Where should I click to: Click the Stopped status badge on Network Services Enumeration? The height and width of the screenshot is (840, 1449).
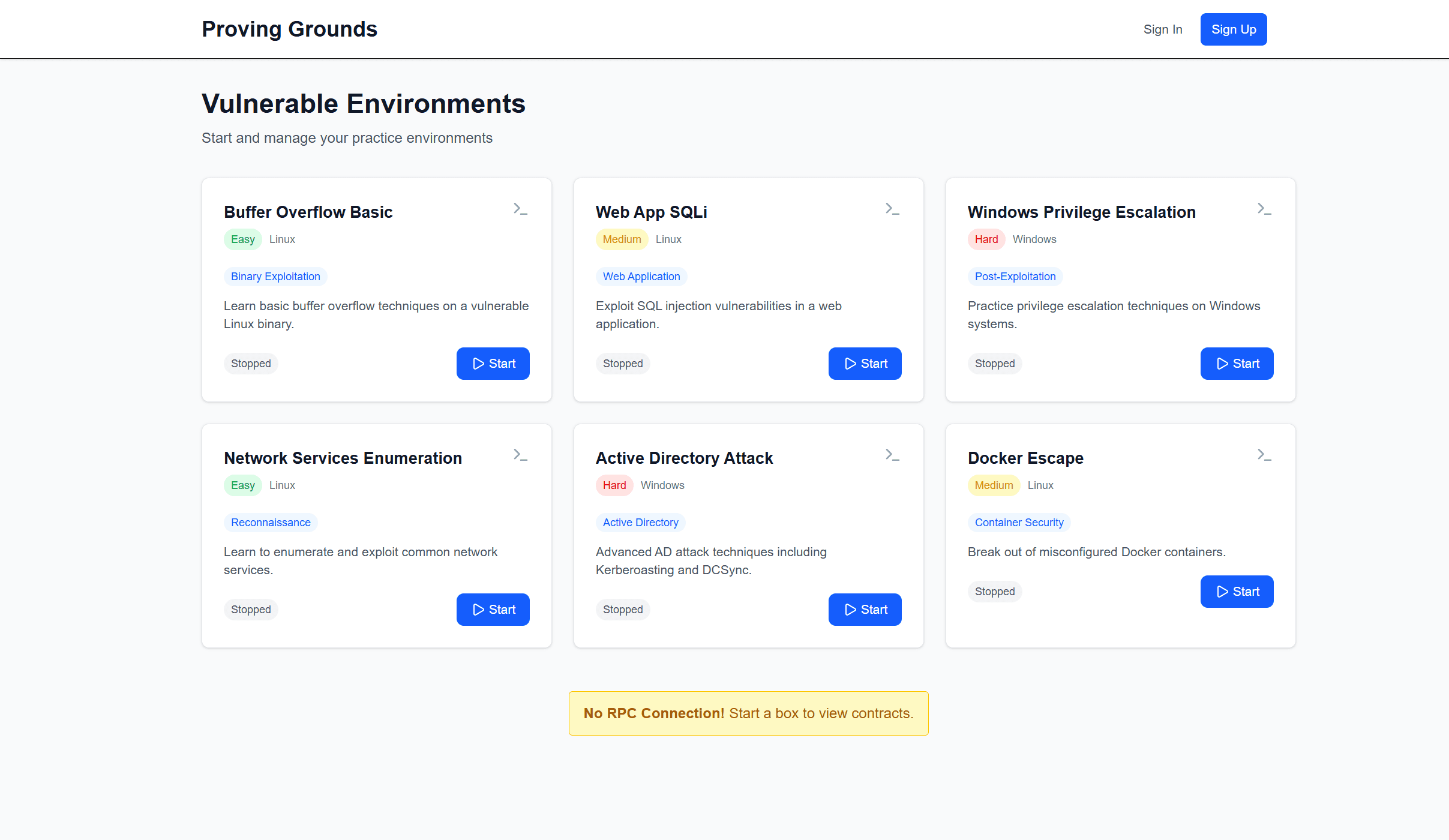(251, 610)
